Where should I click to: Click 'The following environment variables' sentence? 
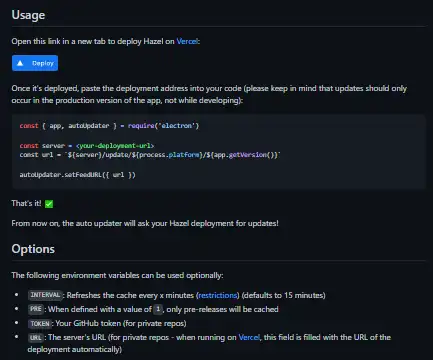pos(117,275)
